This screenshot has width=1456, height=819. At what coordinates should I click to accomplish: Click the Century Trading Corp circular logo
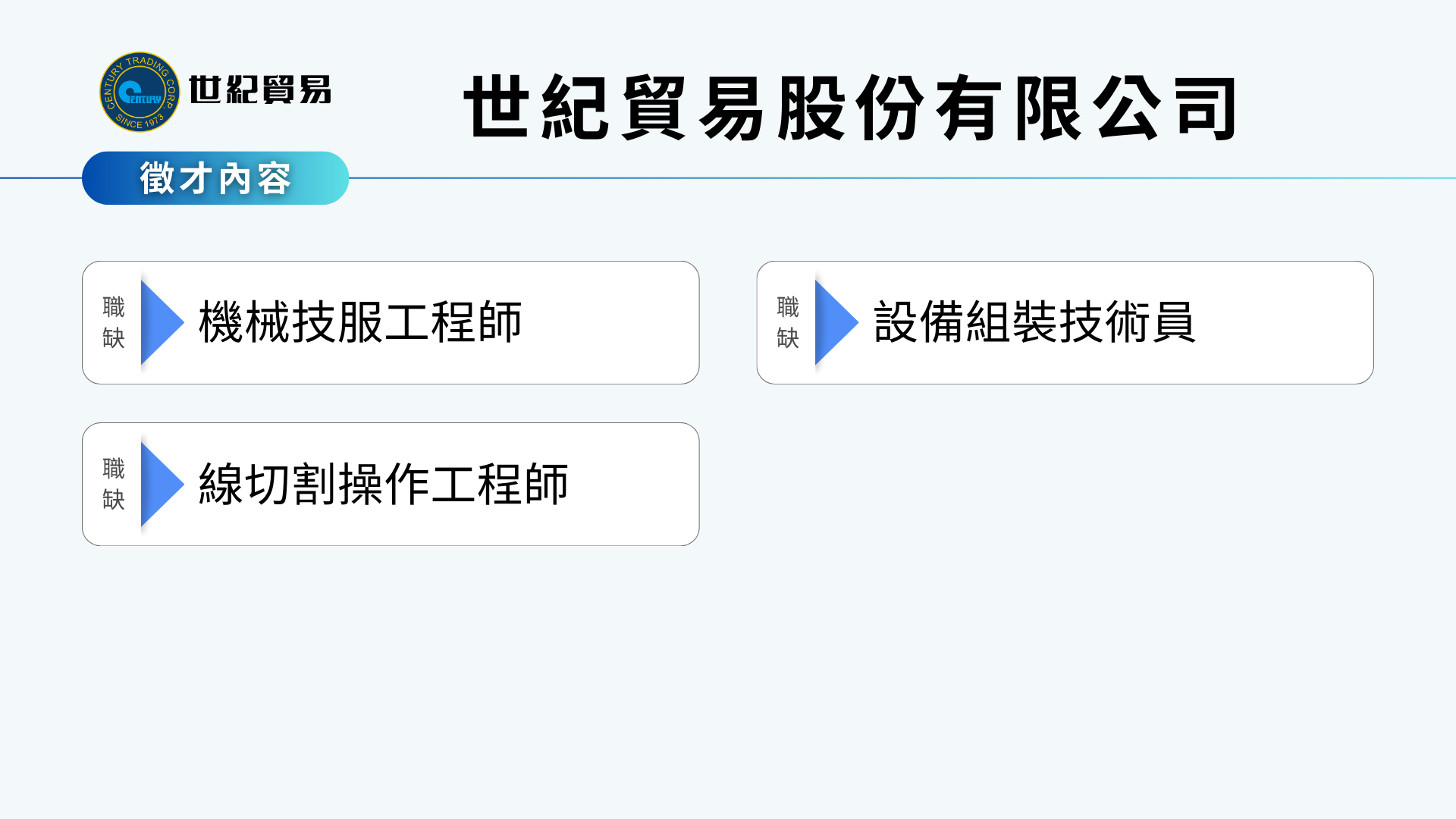140,92
